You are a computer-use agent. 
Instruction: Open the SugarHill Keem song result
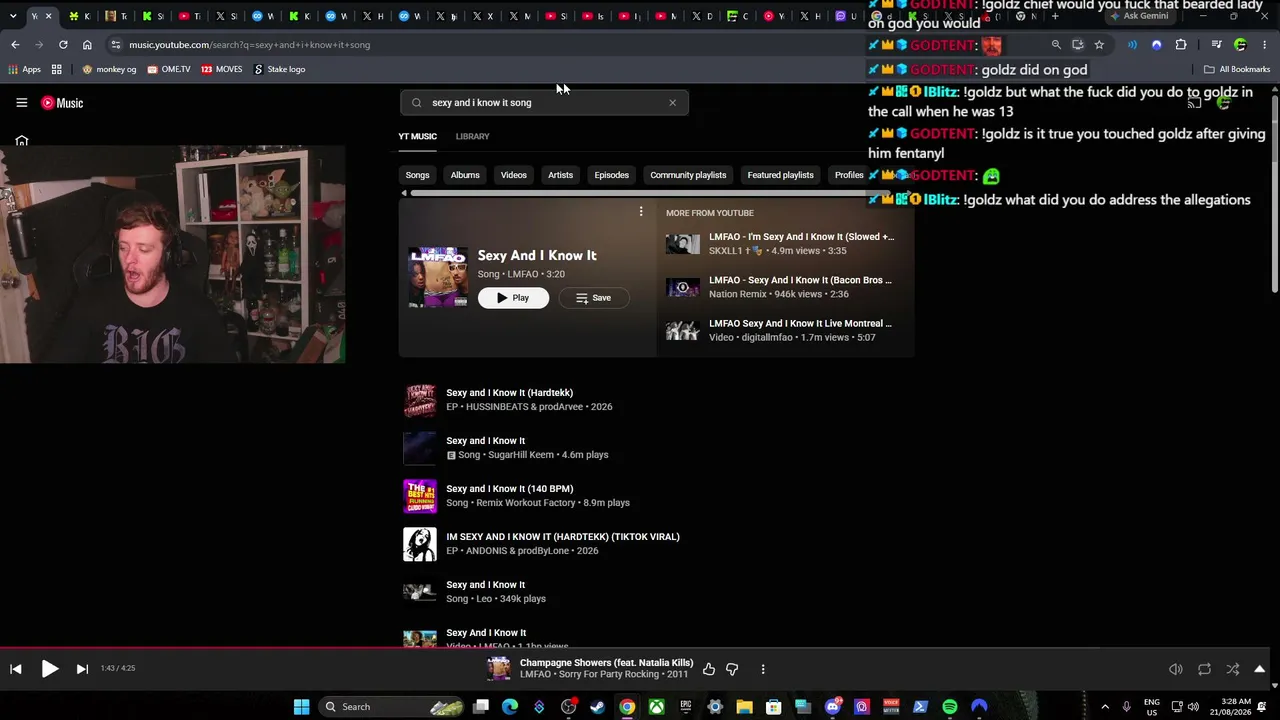click(485, 441)
